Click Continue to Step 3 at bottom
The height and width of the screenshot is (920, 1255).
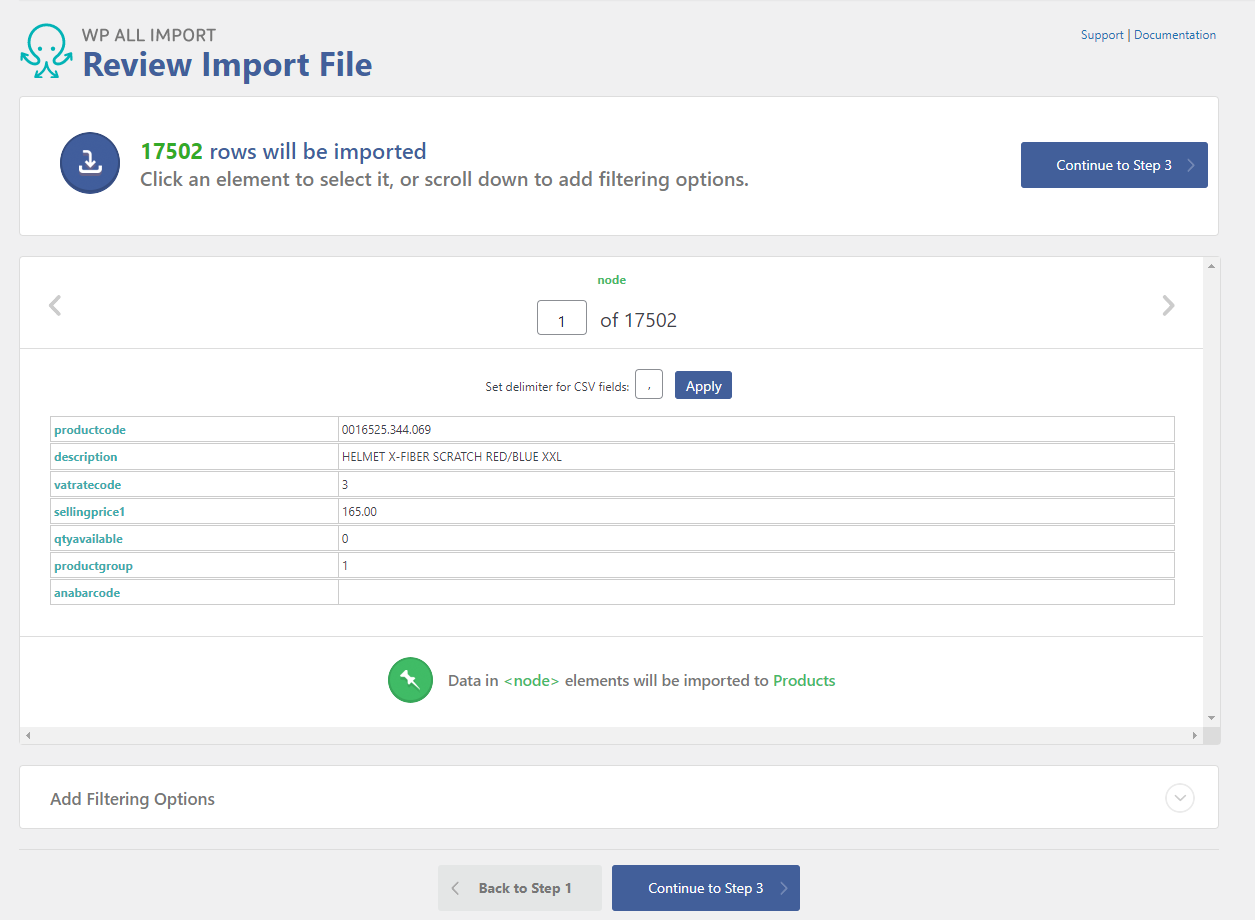705,888
